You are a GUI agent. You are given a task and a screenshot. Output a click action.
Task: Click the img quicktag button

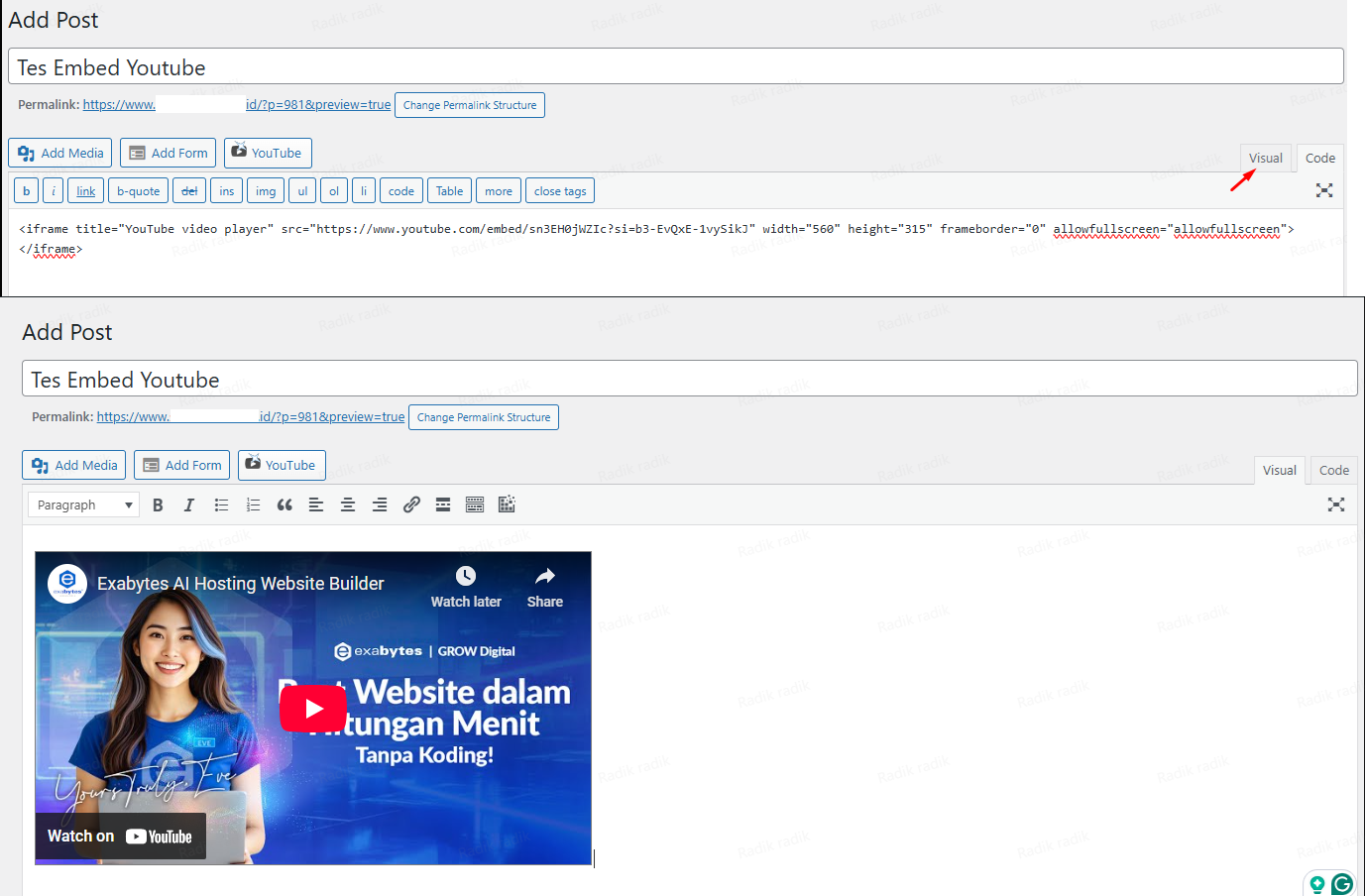point(266,191)
